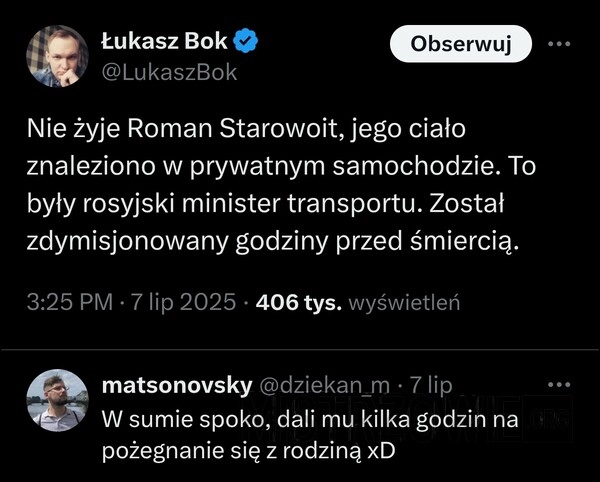Click the @LukaszBok handle
This screenshot has width=600, height=482.
tap(170, 73)
